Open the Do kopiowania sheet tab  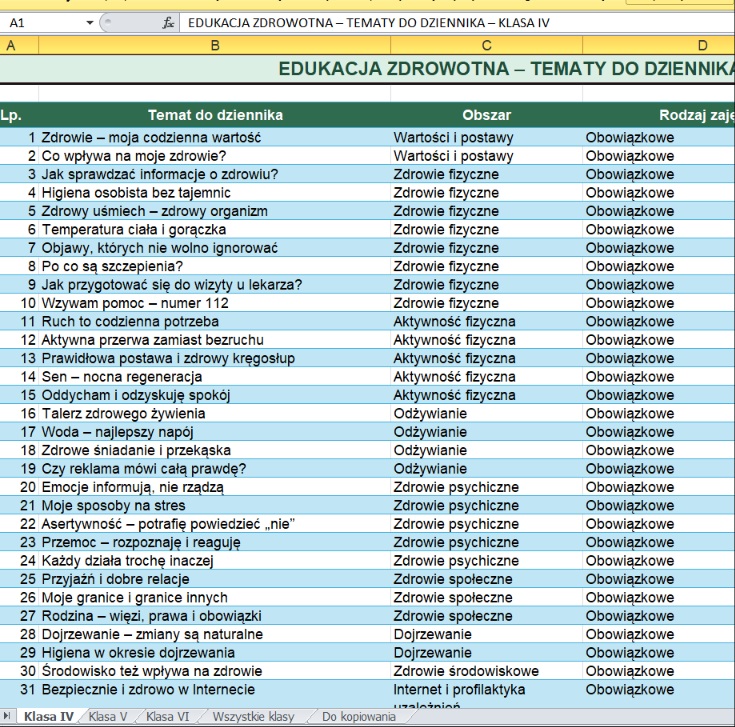click(359, 717)
